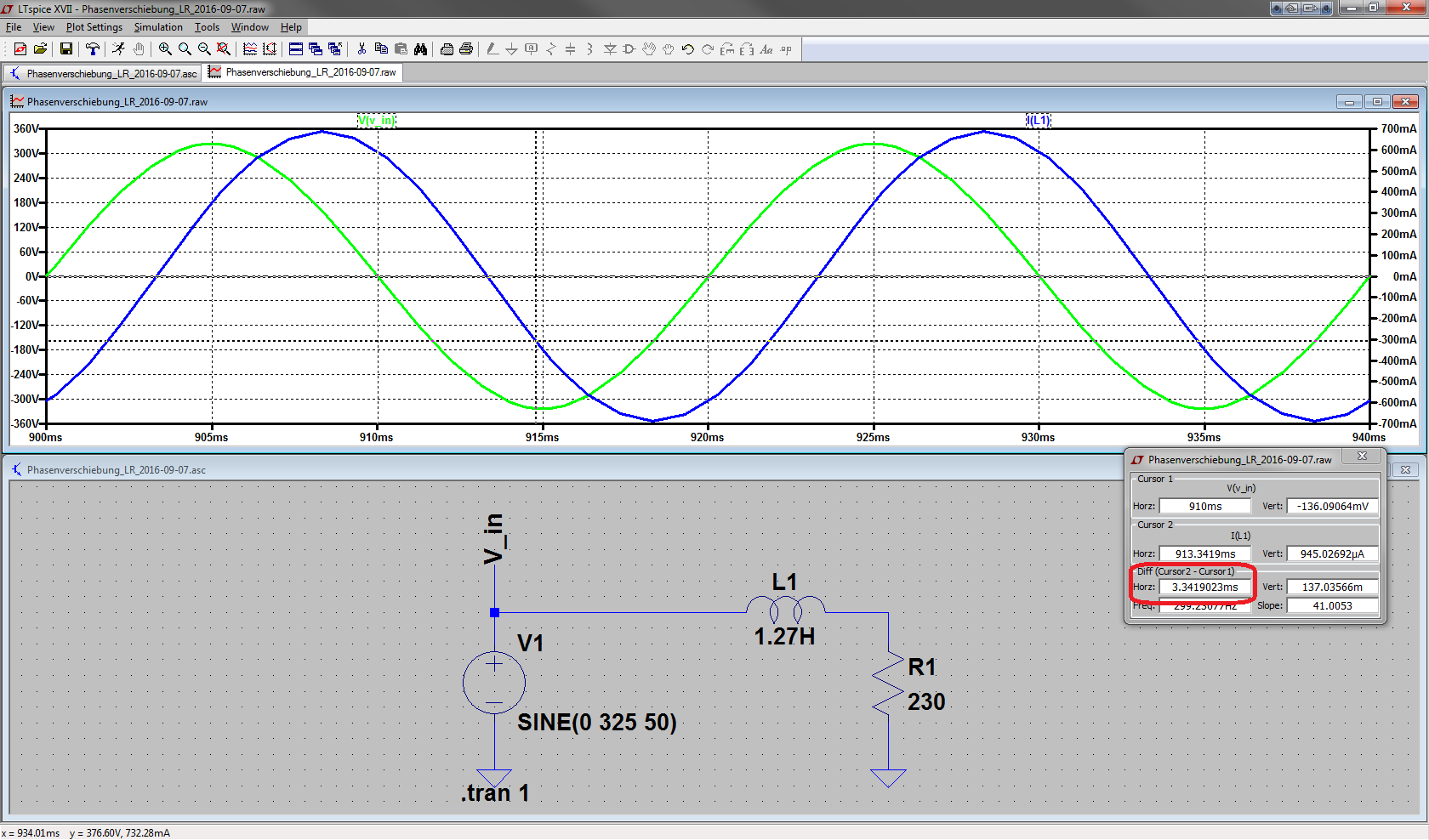This screenshot has width=1429, height=840.
Task: Open the Plot Settings menu
Action: pos(94,27)
